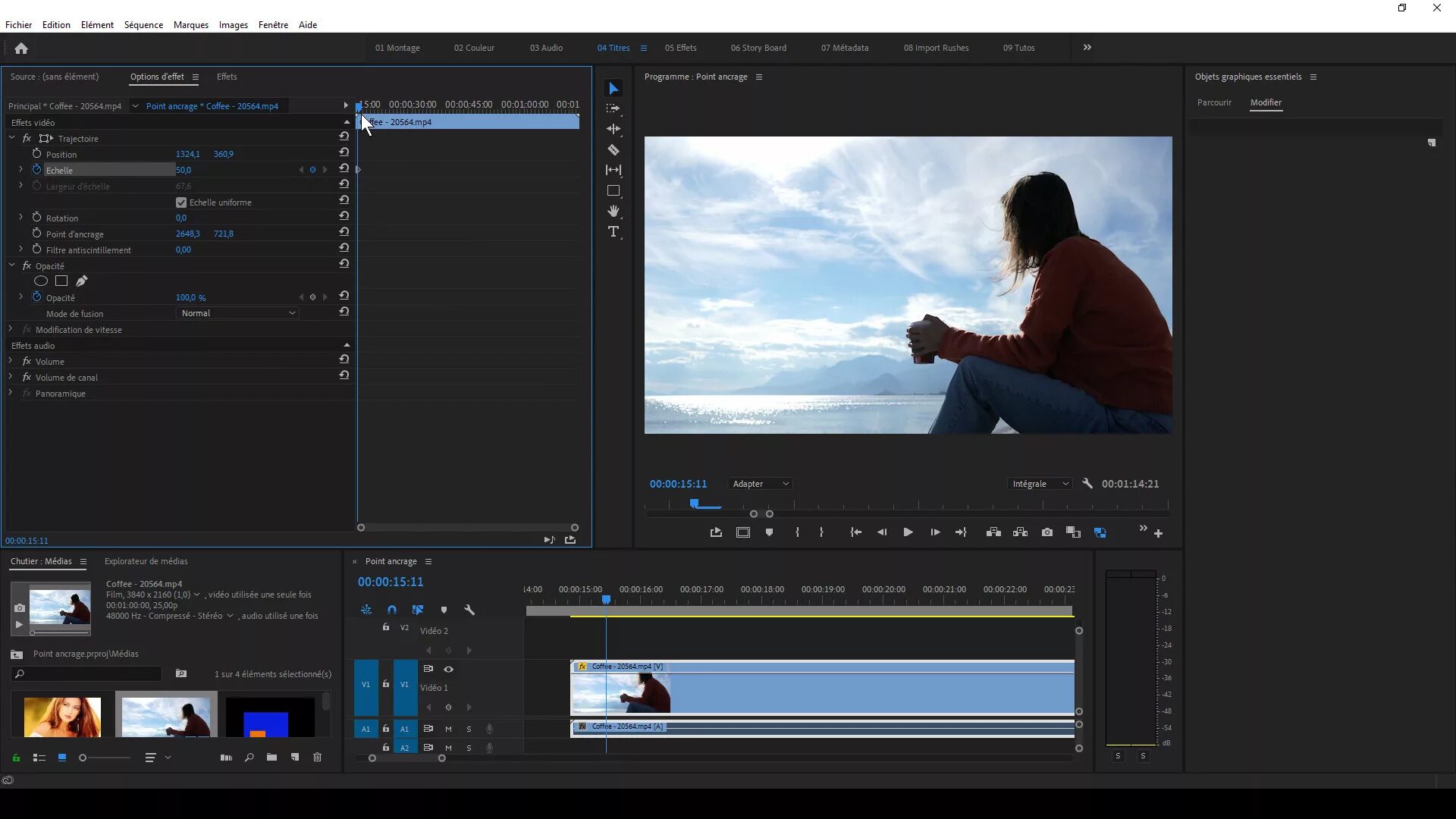Select the pen mask tool under Opacité
This screenshot has height=819, width=1456.
click(82, 281)
